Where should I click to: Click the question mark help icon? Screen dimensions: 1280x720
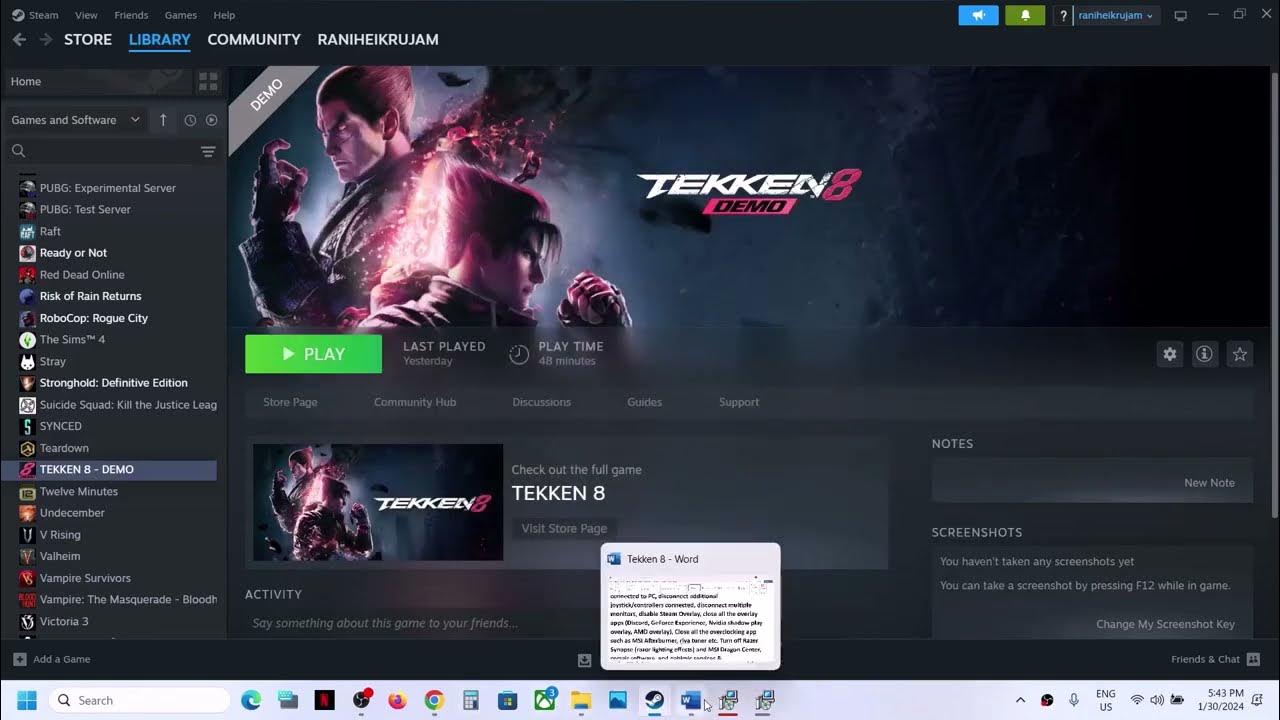[1063, 15]
